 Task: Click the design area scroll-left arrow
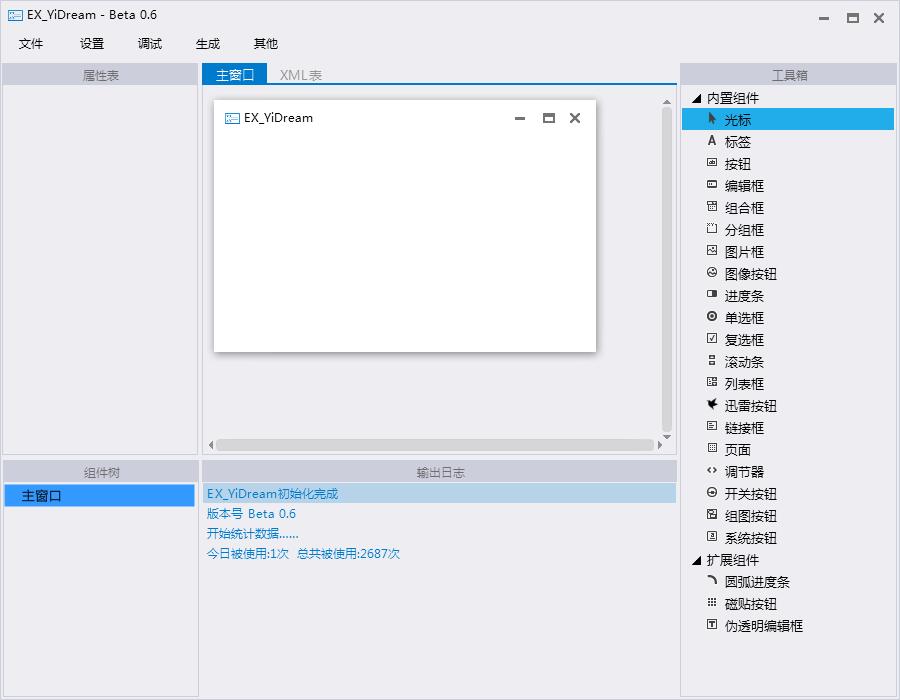pos(211,445)
